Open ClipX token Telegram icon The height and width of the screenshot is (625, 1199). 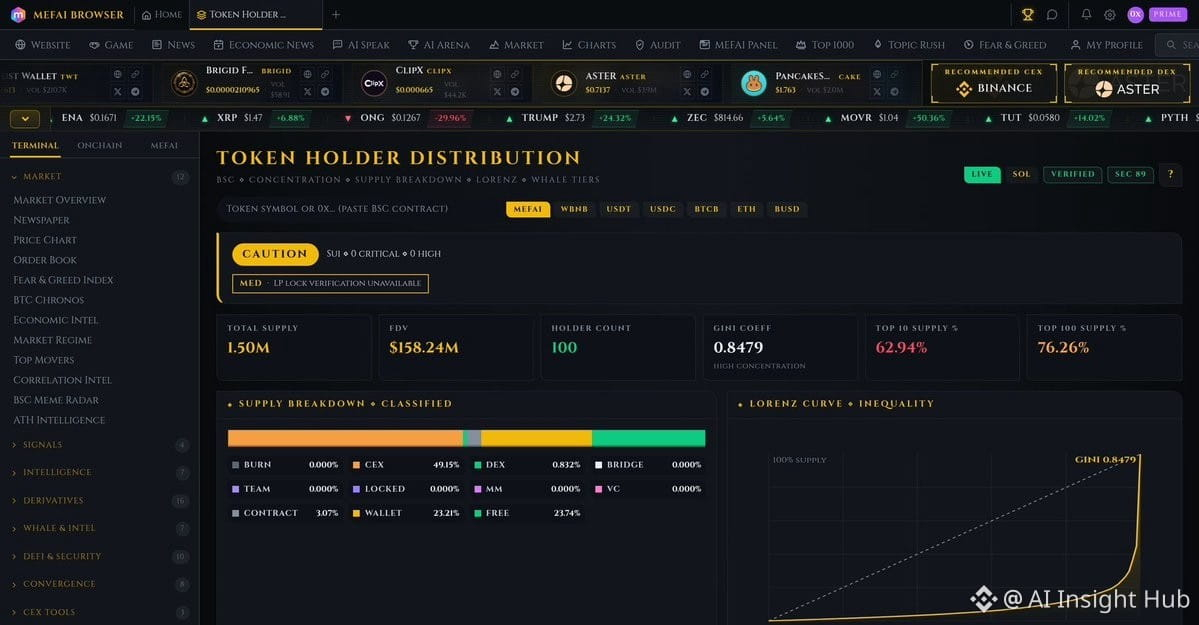click(515, 92)
